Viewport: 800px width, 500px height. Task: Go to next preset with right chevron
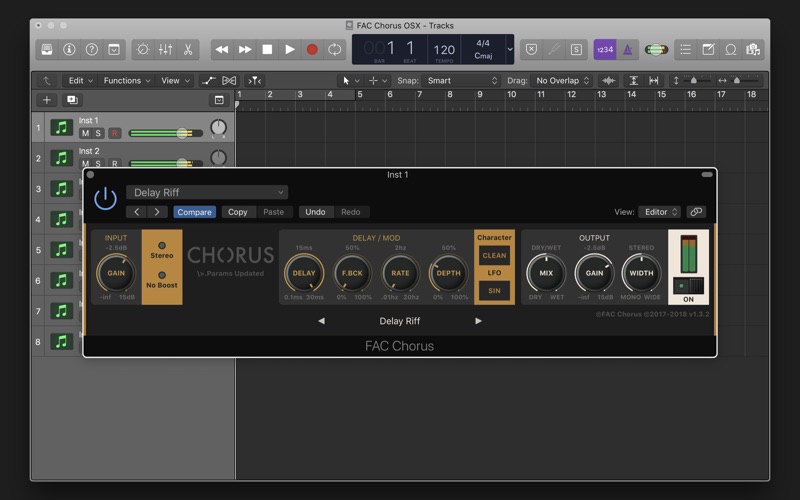coord(157,212)
